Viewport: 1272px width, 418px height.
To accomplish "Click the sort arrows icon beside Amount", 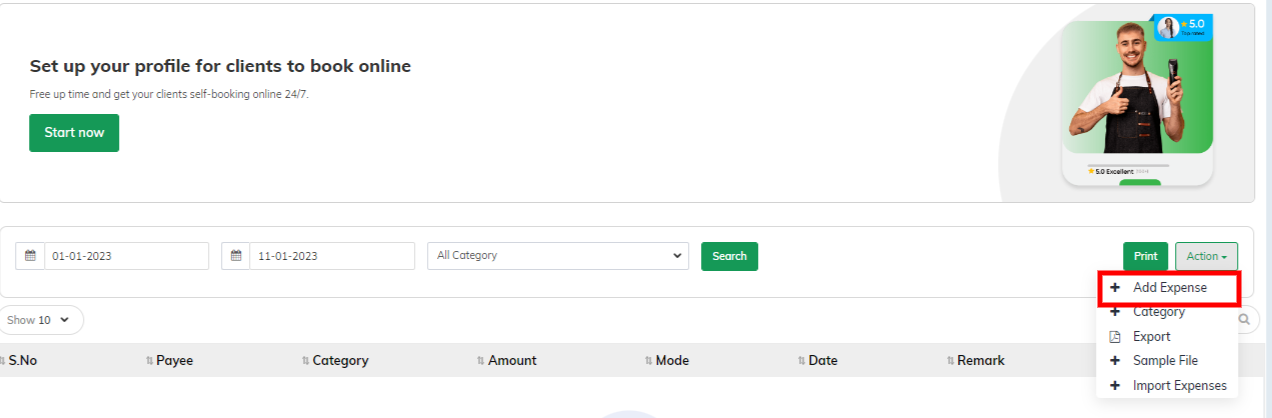I will tap(481, 360).
